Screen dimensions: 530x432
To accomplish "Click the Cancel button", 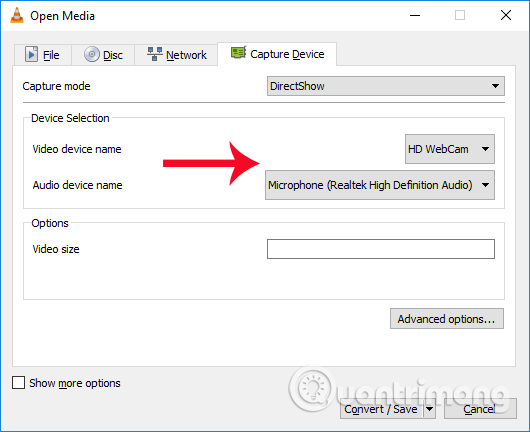I will 480,409.
